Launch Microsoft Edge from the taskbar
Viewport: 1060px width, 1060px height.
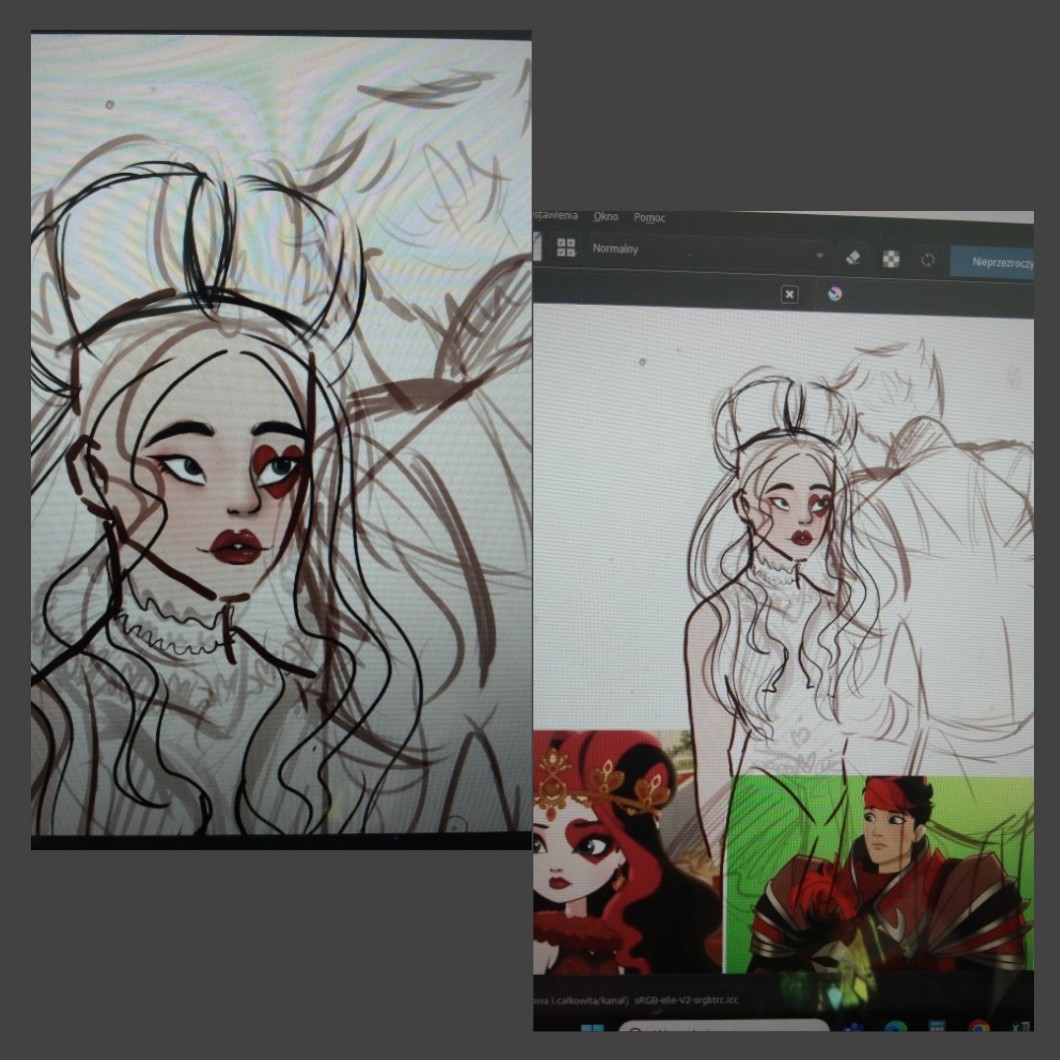tap(895, 1029)
